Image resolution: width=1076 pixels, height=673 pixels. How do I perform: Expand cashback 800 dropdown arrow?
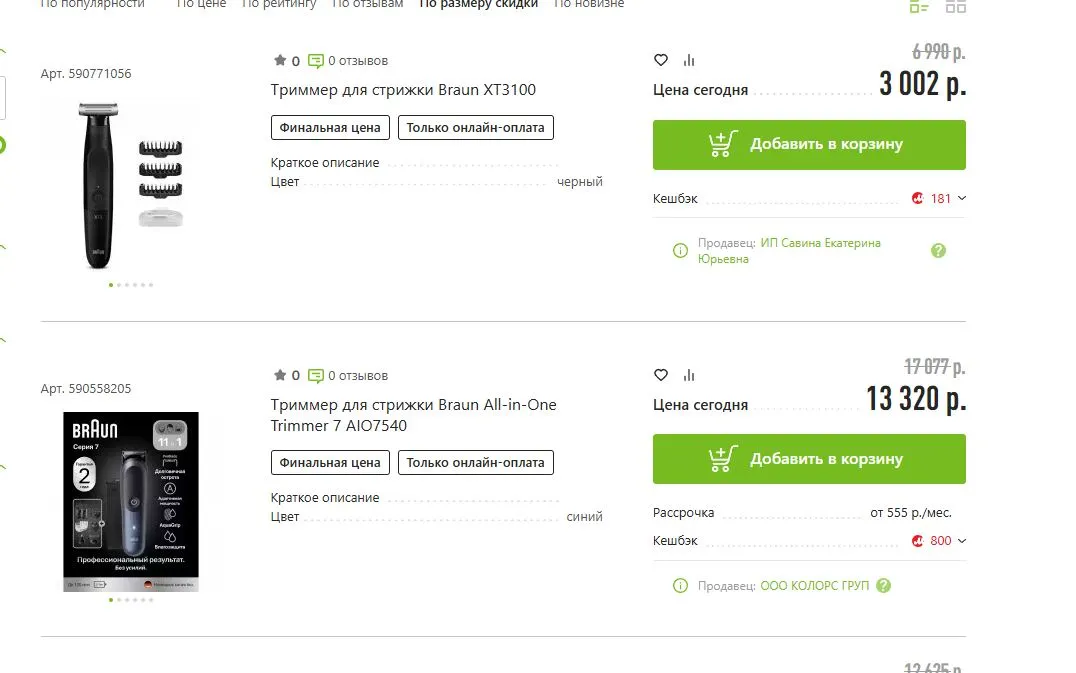[x=961, y=541]
